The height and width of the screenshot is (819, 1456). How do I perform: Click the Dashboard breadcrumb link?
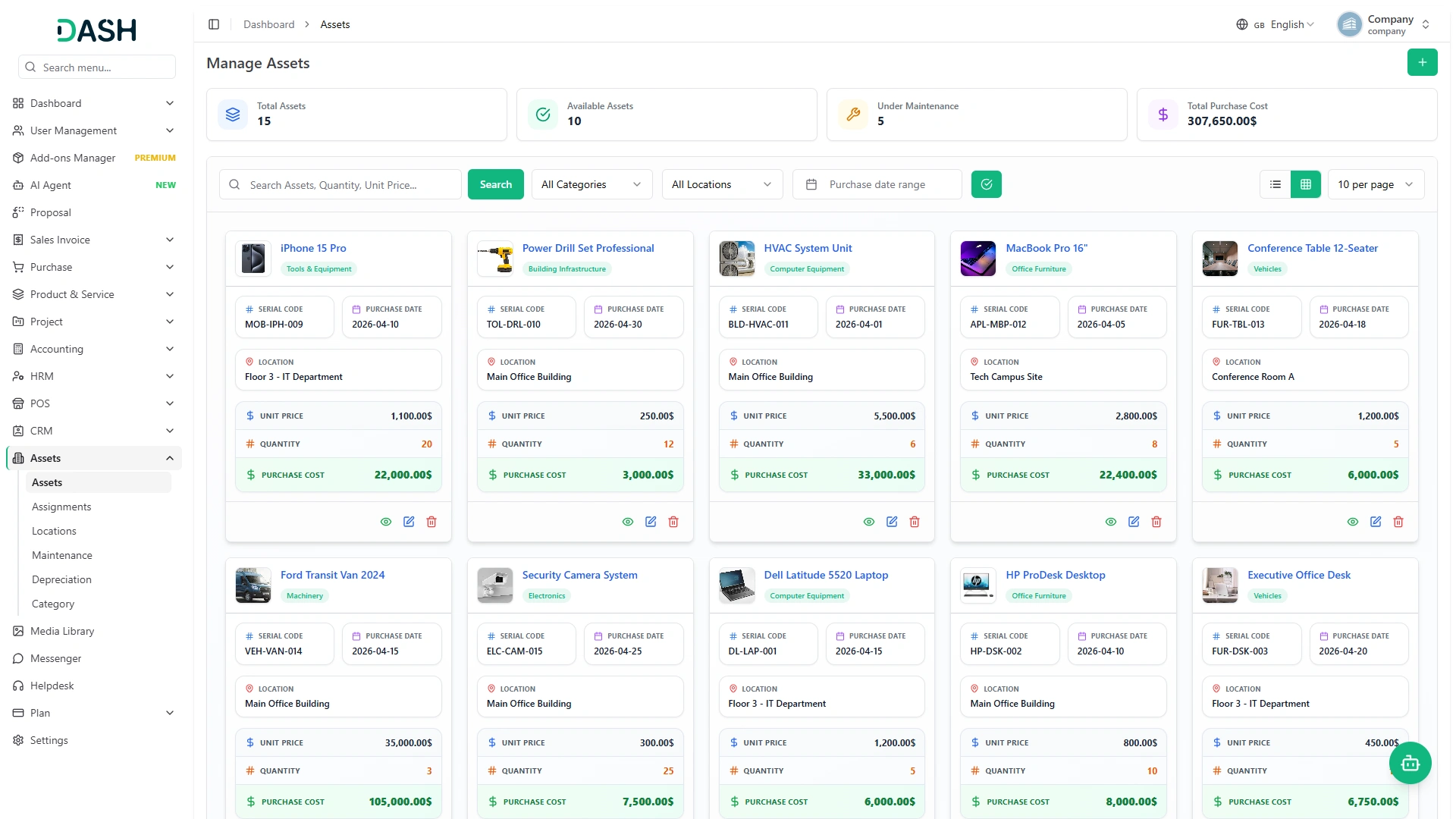click(x=268, y=24)
